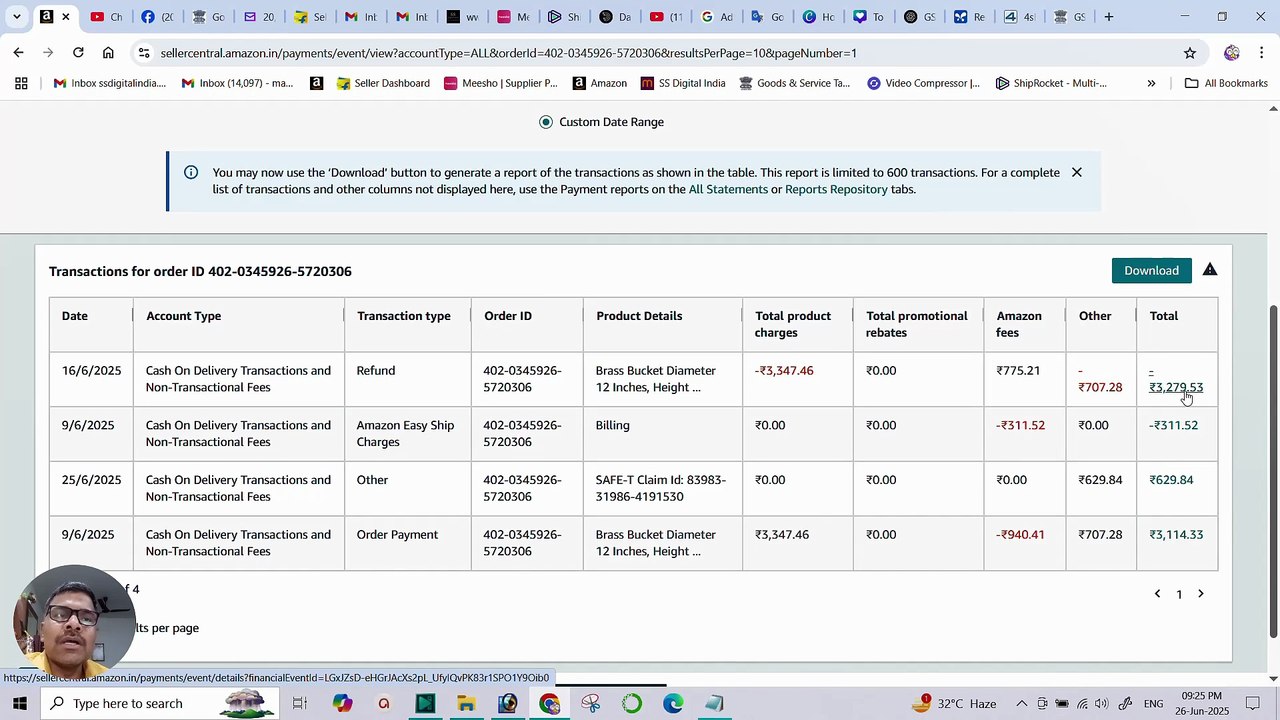This screenshot has width=1280, height=720.
Task: Open Task View on the taskbar
Action: 299,704
